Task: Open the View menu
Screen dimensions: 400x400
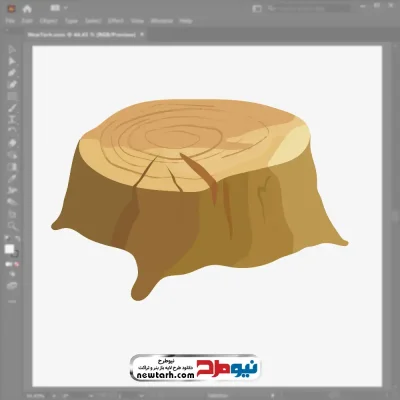Action: pyautogui.click(x=137, y=21)
